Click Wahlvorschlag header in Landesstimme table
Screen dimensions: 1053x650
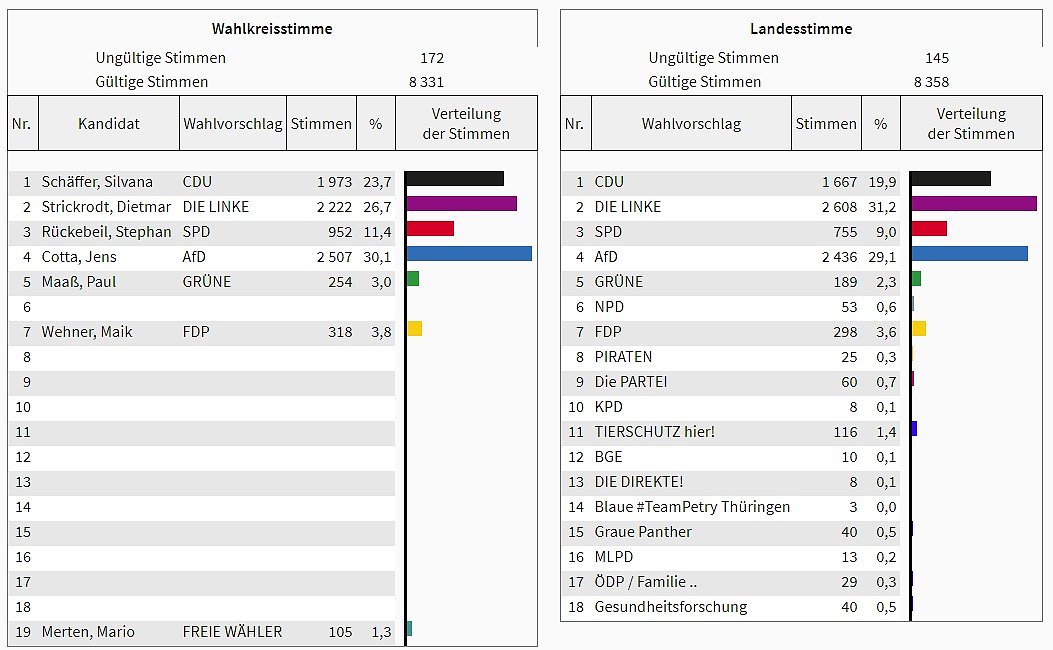(x=691, y=124)
